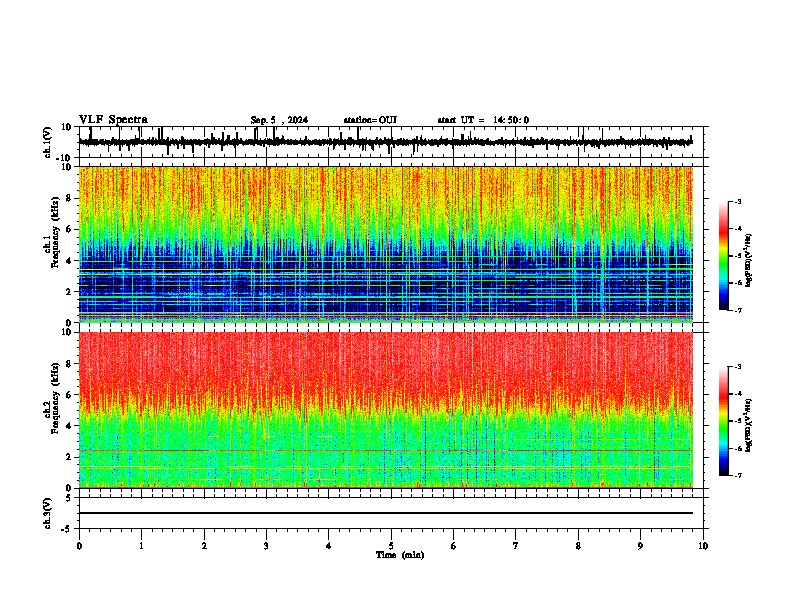792x612 pixels.
Task: Click the ch.1(V) waveform trace panel
Action: [391, 142]
